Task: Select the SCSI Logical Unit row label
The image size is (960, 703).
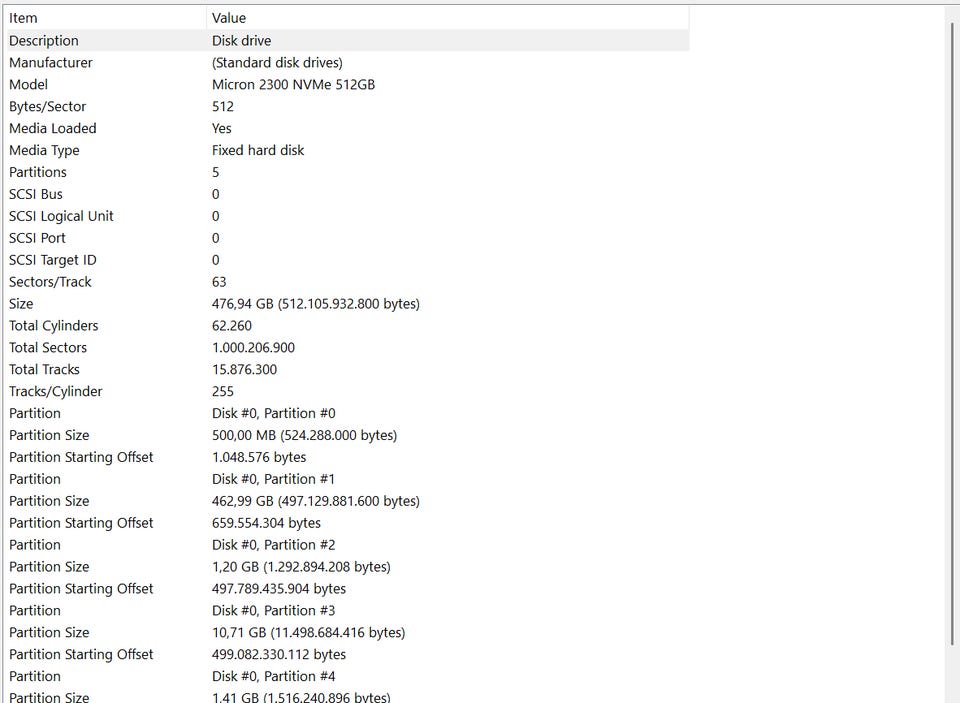Action: coord(61,216)
